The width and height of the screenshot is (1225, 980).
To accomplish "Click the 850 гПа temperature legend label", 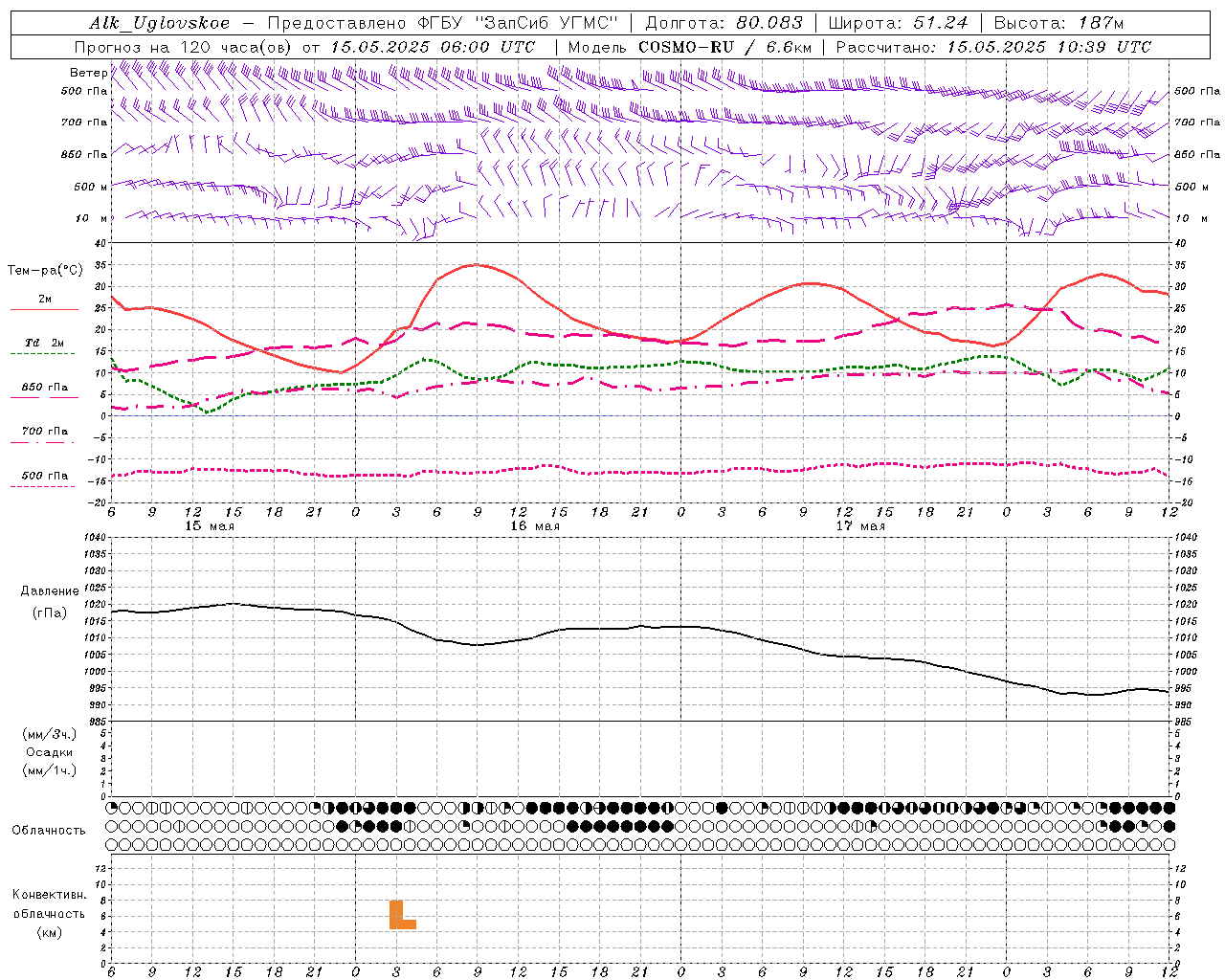I will coord(45,388).
